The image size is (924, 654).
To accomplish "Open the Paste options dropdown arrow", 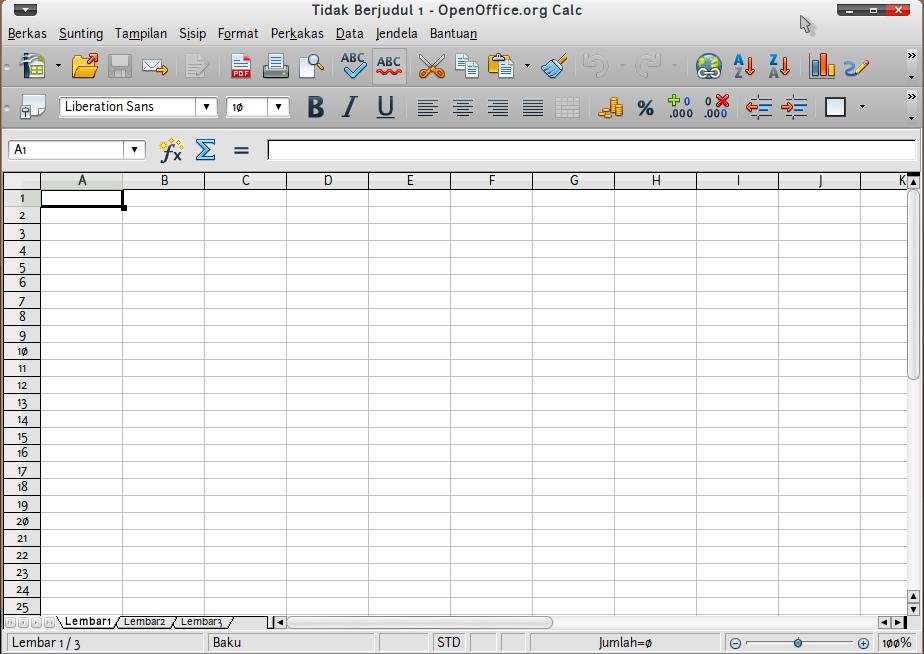I will (527, 66).
